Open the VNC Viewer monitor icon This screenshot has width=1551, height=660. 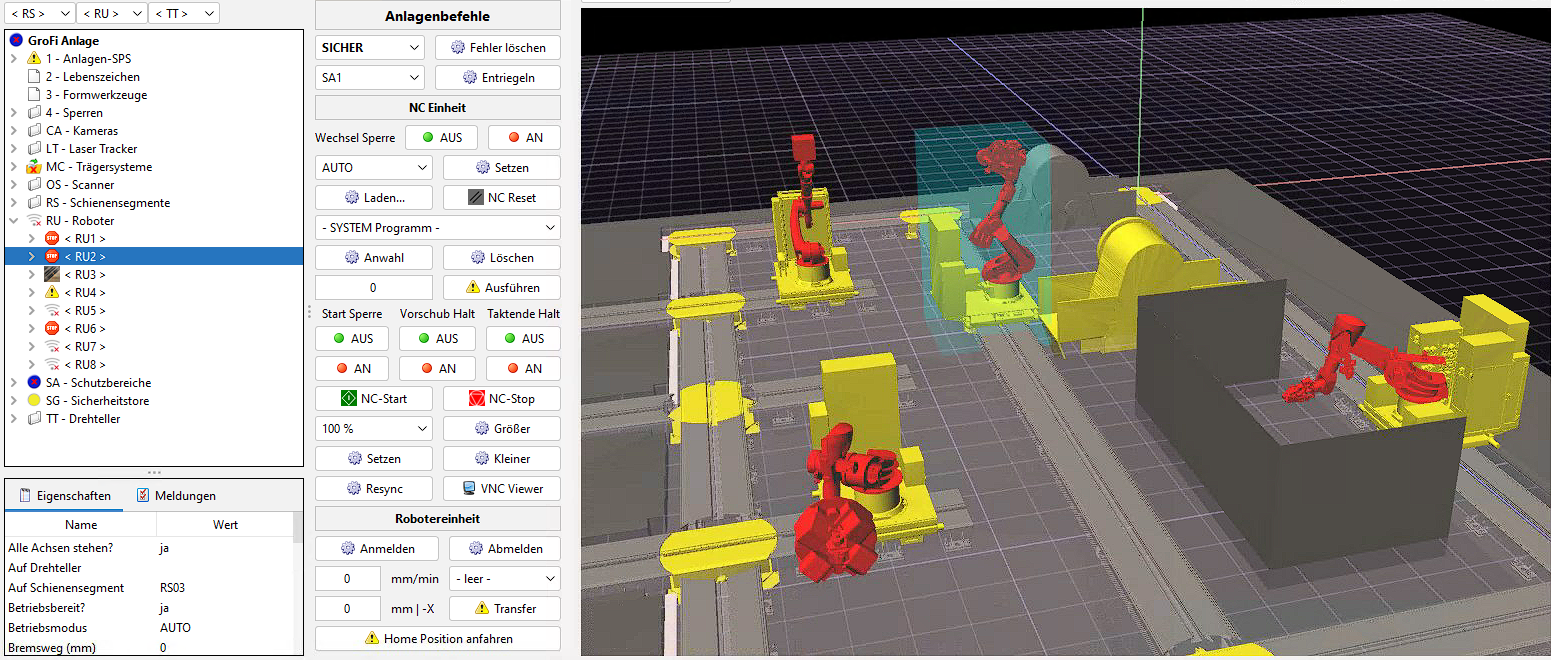tap(470, 489)
